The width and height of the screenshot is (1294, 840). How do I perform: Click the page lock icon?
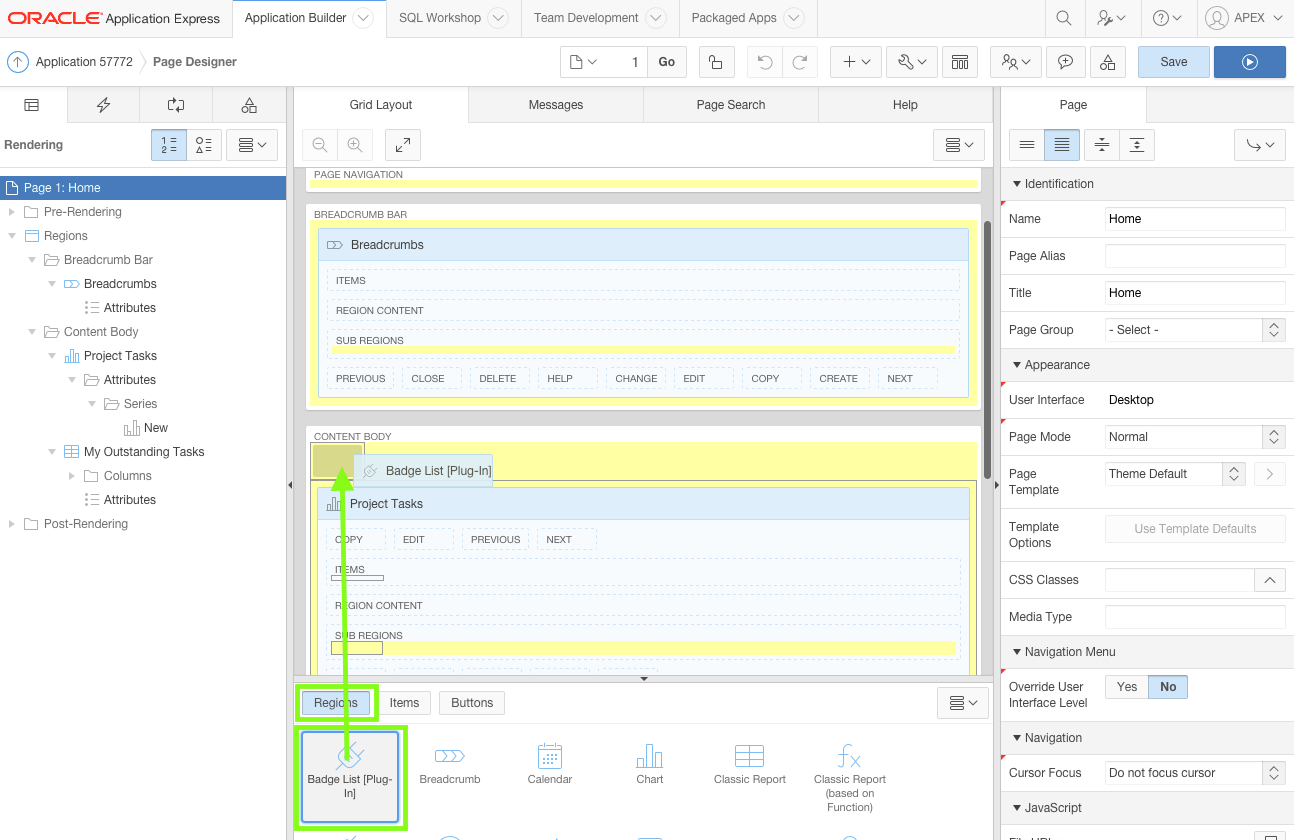pos(715,62)
